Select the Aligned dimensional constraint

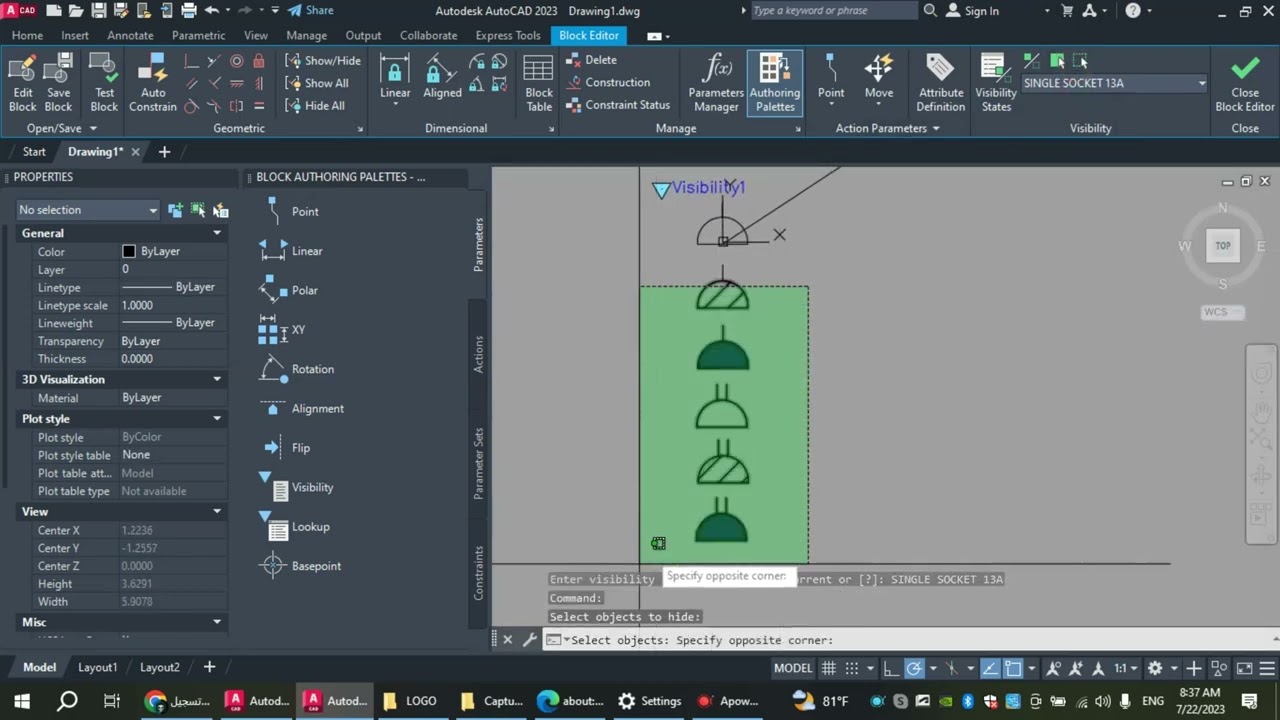tap(442, 78)
